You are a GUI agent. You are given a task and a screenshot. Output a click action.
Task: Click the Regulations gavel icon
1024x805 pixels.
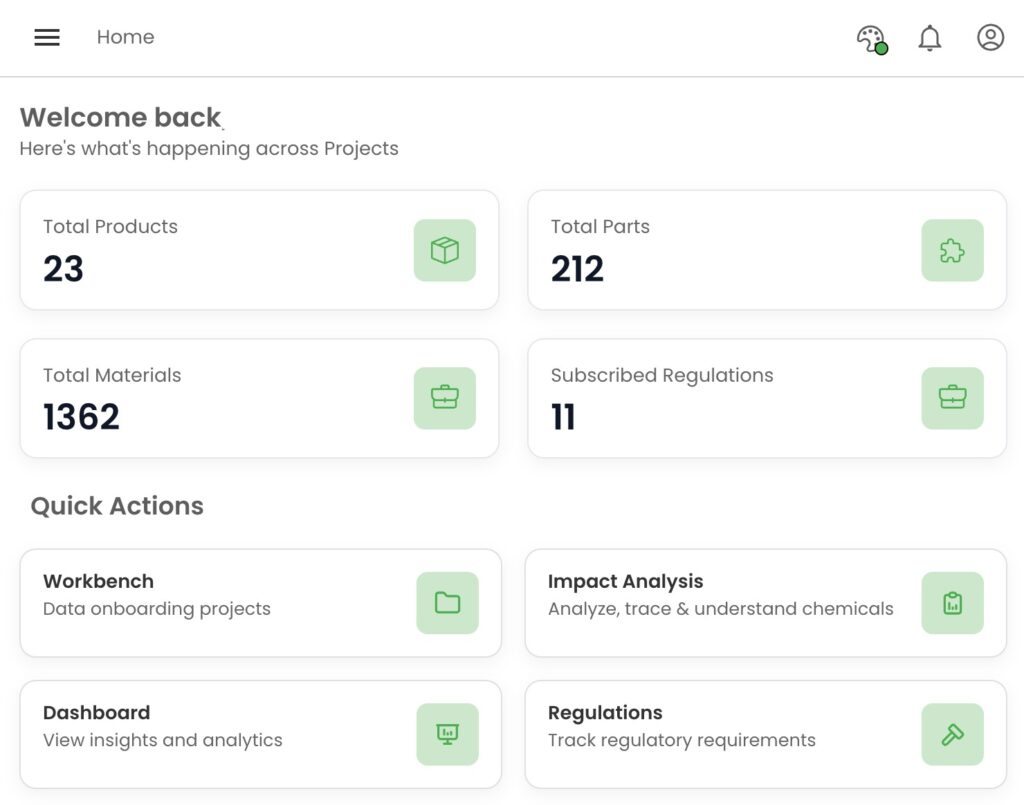click(x=952, y=734)
